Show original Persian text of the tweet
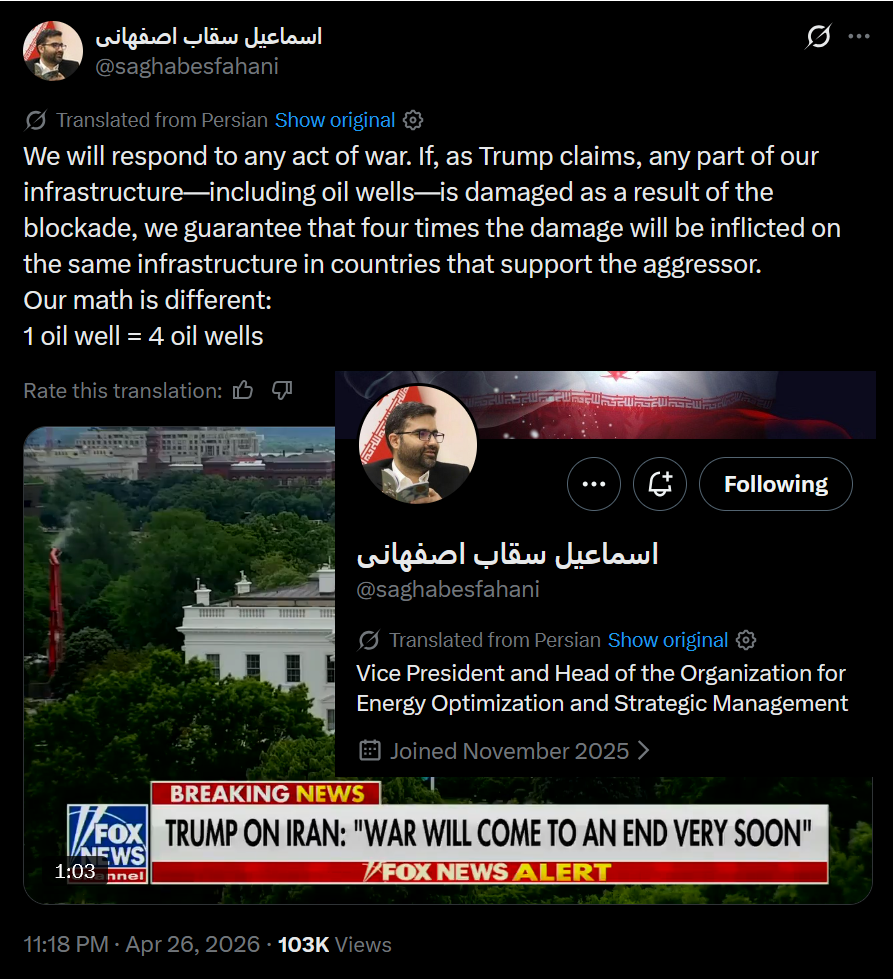The image size is (893, 979). click(335, 120)
